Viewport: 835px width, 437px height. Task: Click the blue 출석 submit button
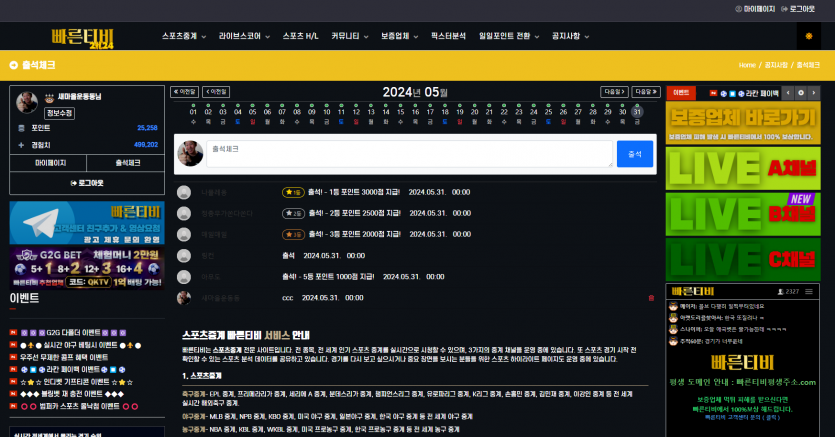coord(635,154)
